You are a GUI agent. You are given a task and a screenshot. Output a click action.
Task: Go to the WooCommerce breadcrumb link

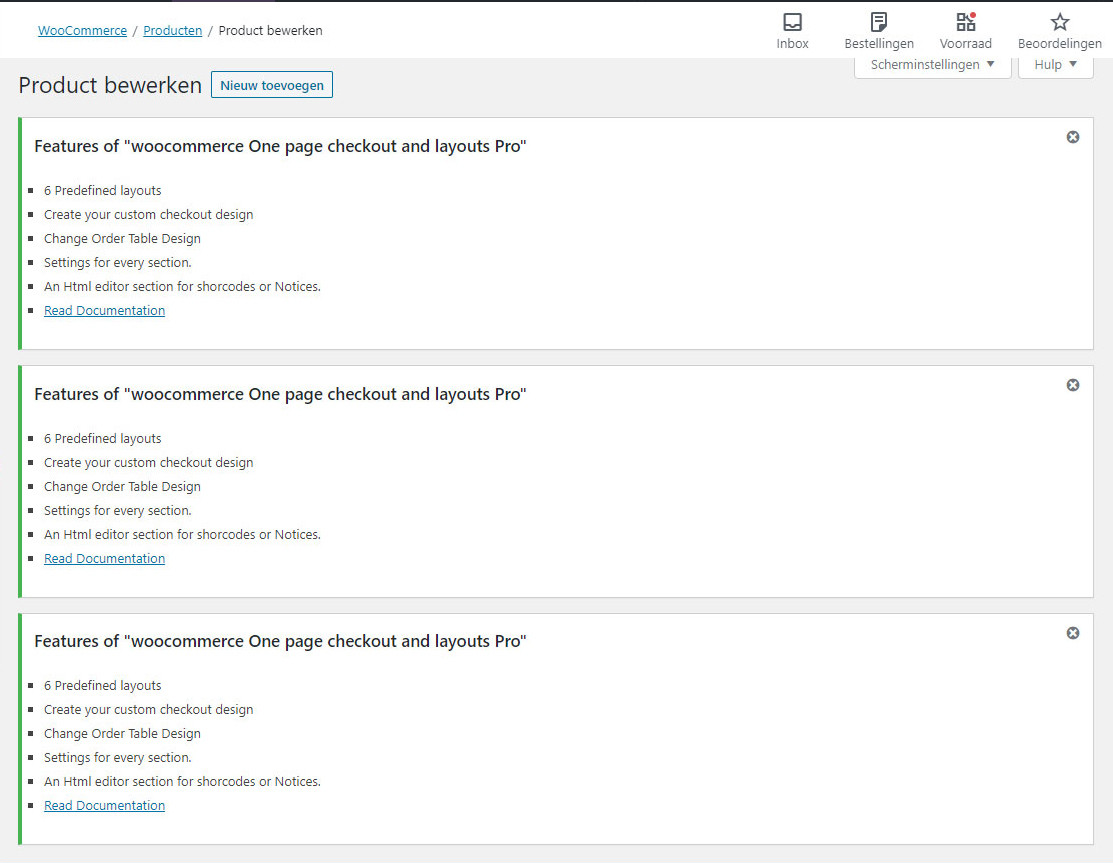click(x=82, y=31)
